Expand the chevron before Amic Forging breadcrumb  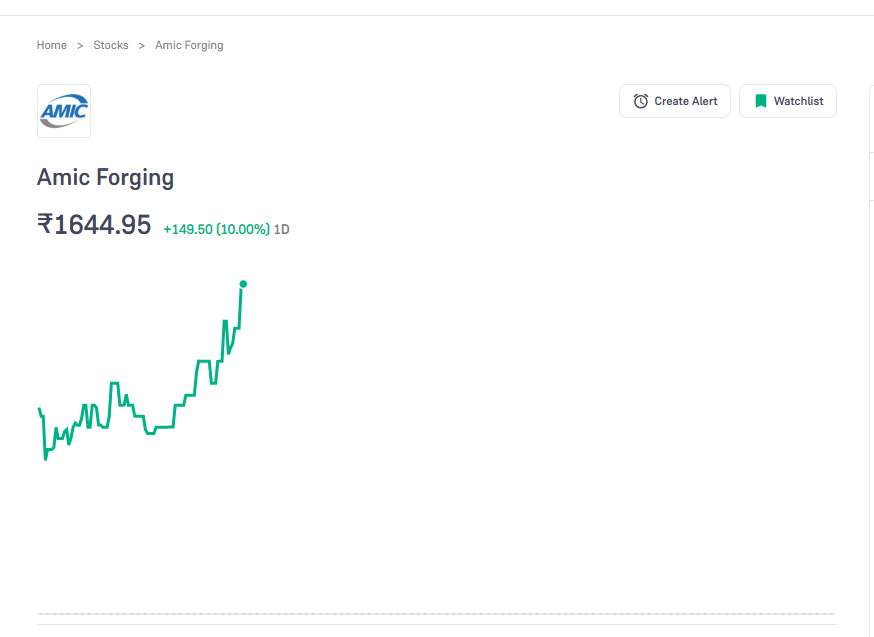(x=139, y=45)
